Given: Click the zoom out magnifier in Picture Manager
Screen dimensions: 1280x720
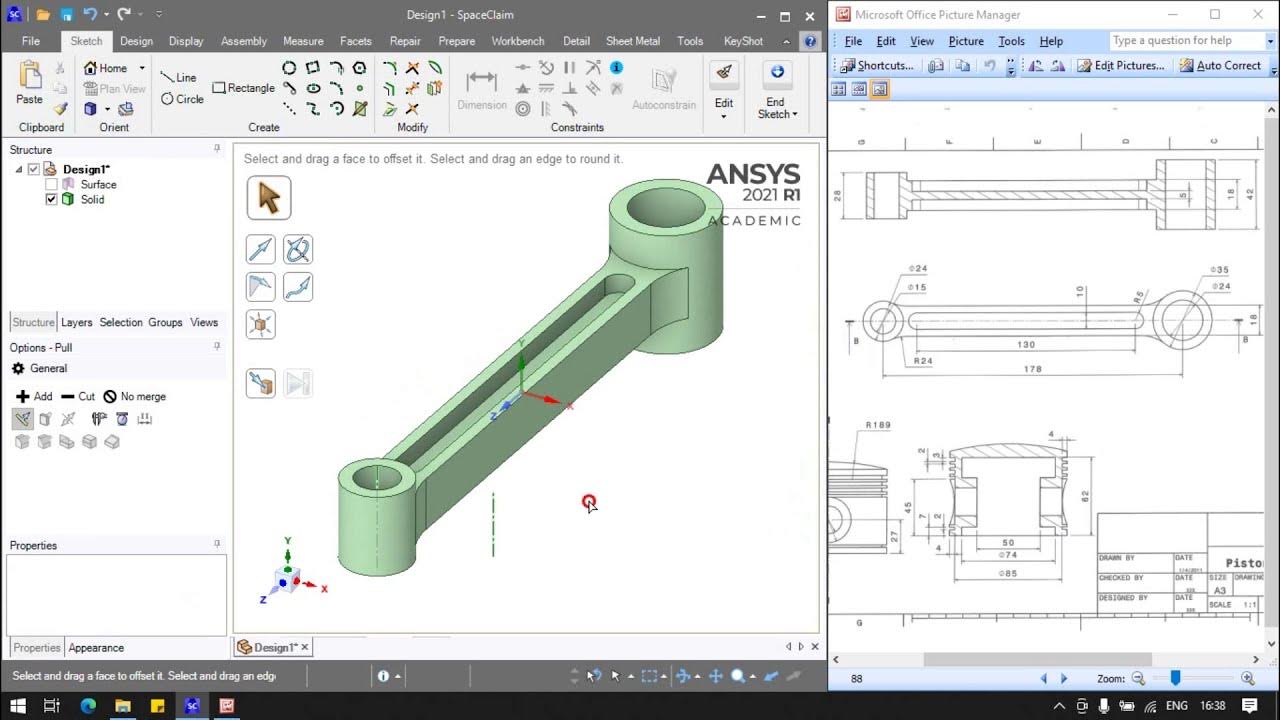Looking at the screenshot, I should [1138, 678].
